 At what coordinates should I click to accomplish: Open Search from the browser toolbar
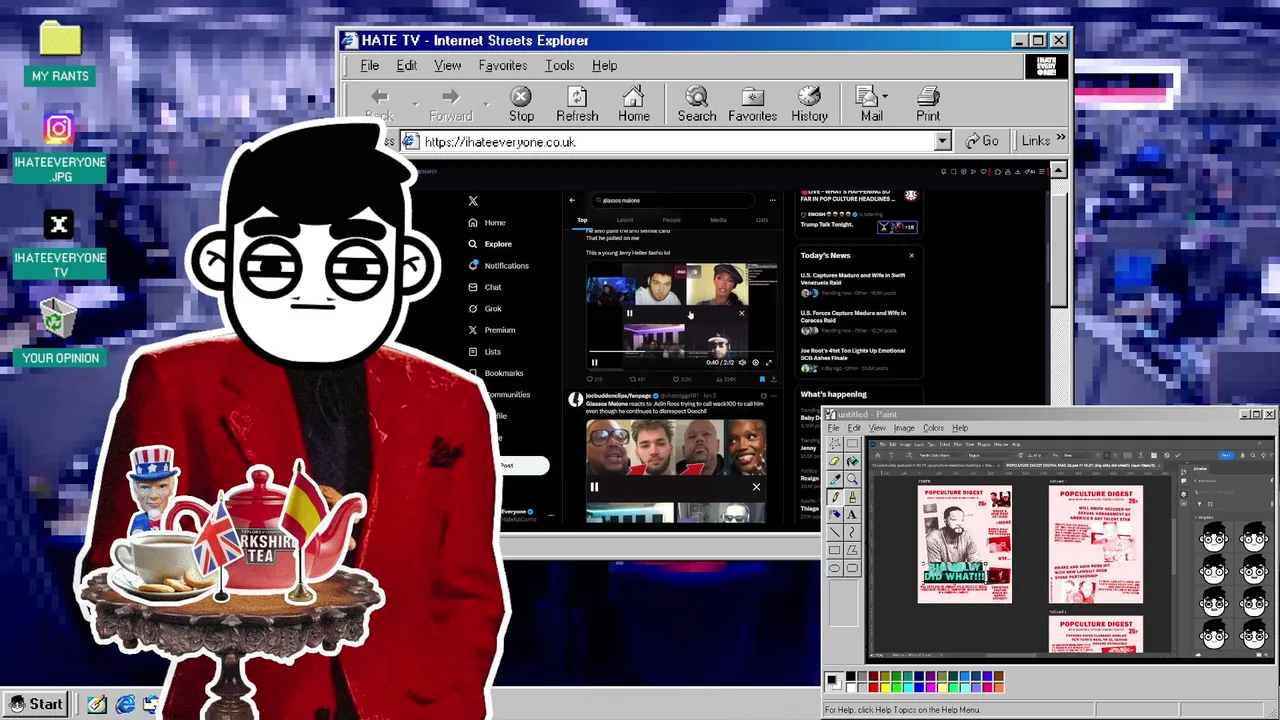(x=697, y=104)
